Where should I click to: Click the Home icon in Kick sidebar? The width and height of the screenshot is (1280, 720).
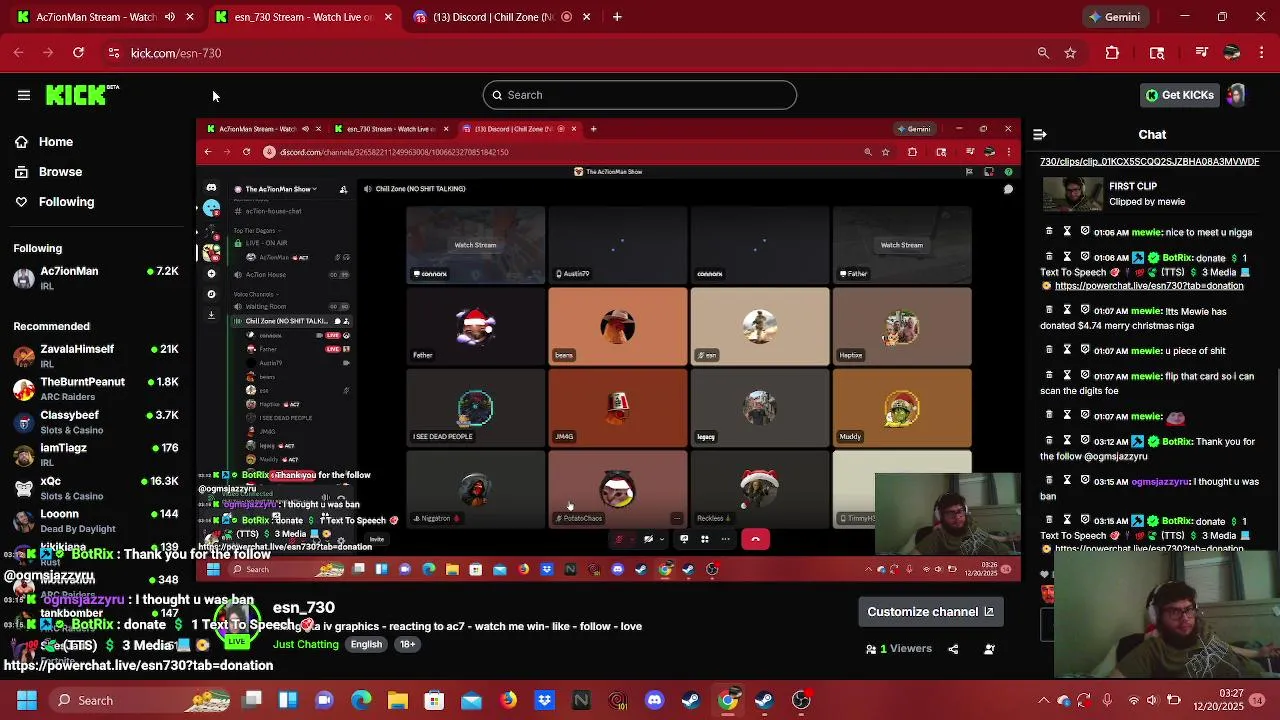pyautogui.click(x=21, y=142)
